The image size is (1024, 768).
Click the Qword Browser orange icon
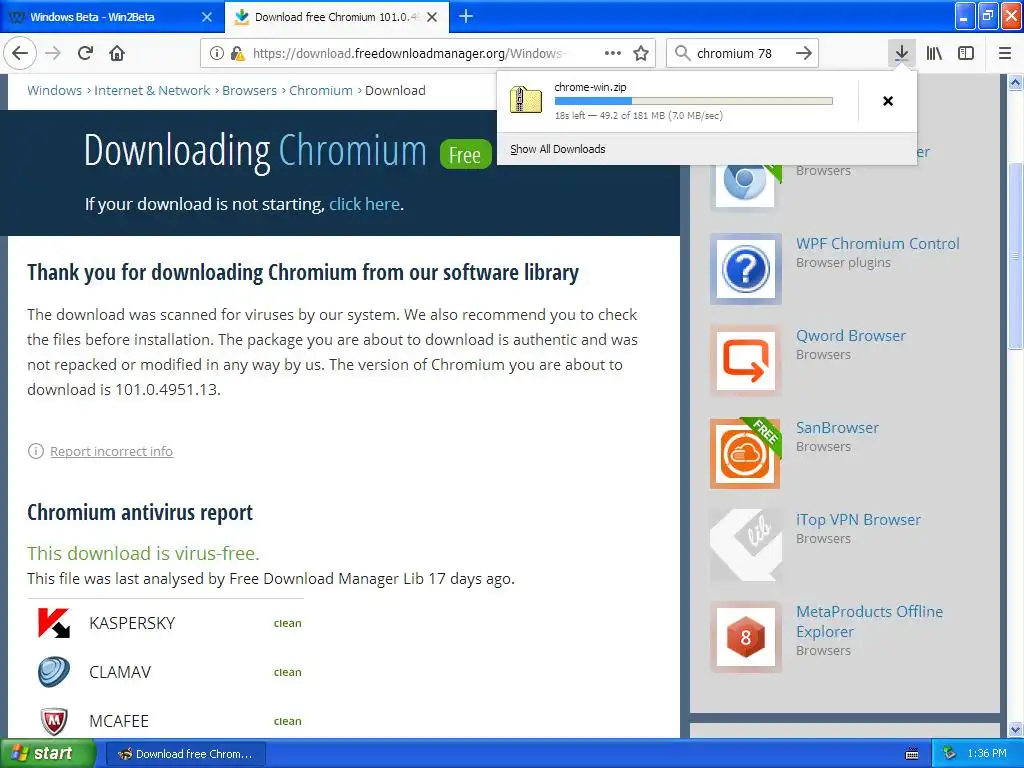(x=746, y=361)
